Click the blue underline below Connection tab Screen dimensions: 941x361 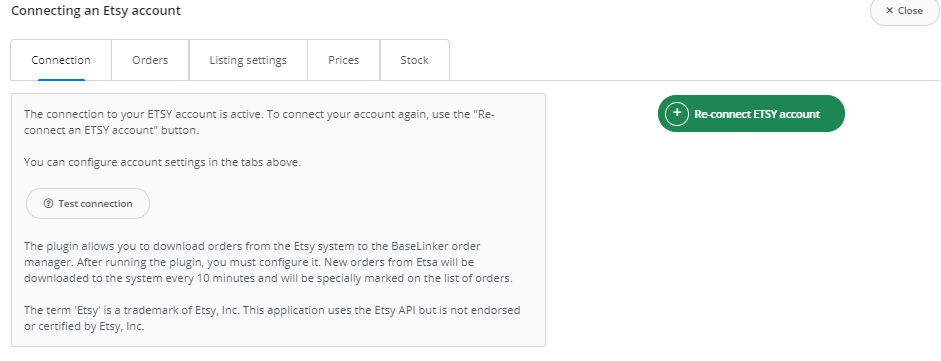61,79
